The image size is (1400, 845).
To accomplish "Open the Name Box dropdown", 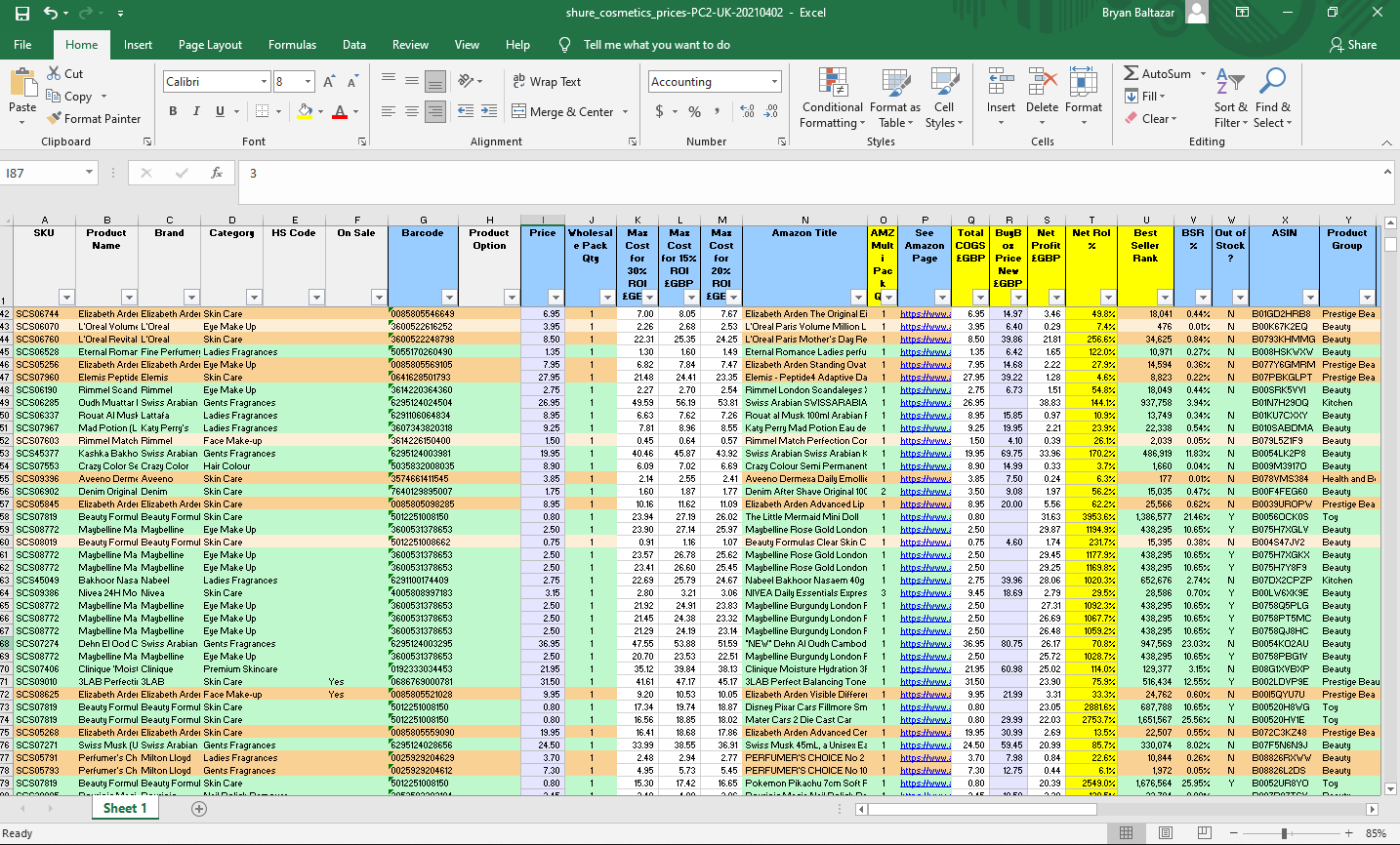I will [x=89, y=173].
